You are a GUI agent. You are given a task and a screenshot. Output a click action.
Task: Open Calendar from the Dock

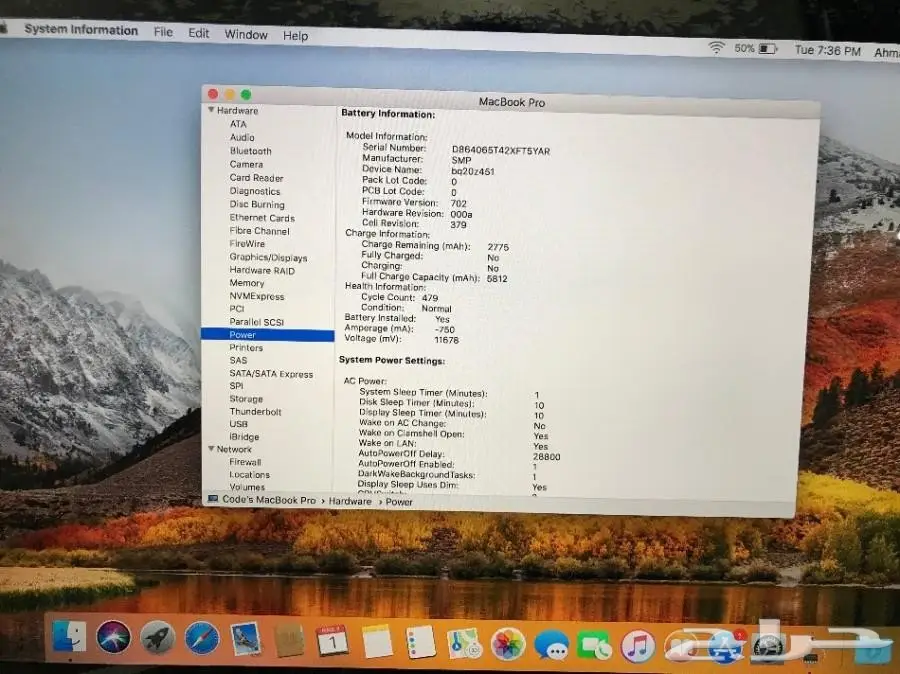click(332, 641)
